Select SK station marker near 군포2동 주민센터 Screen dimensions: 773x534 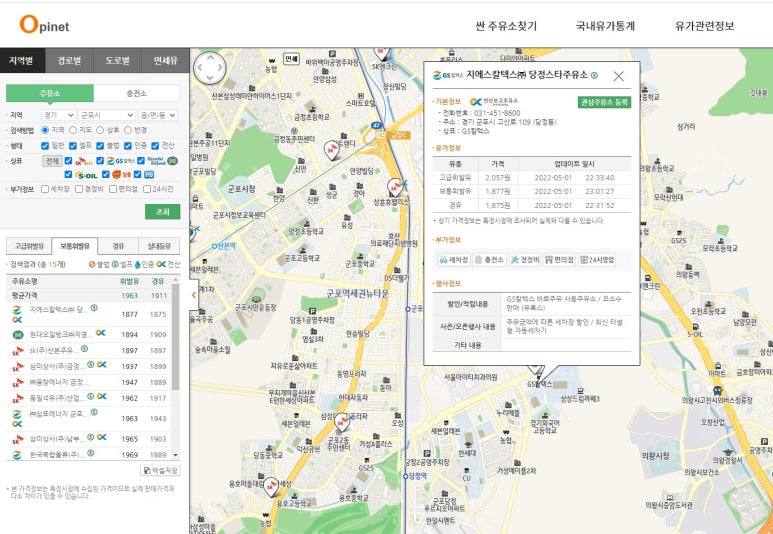tap(342, 422)
